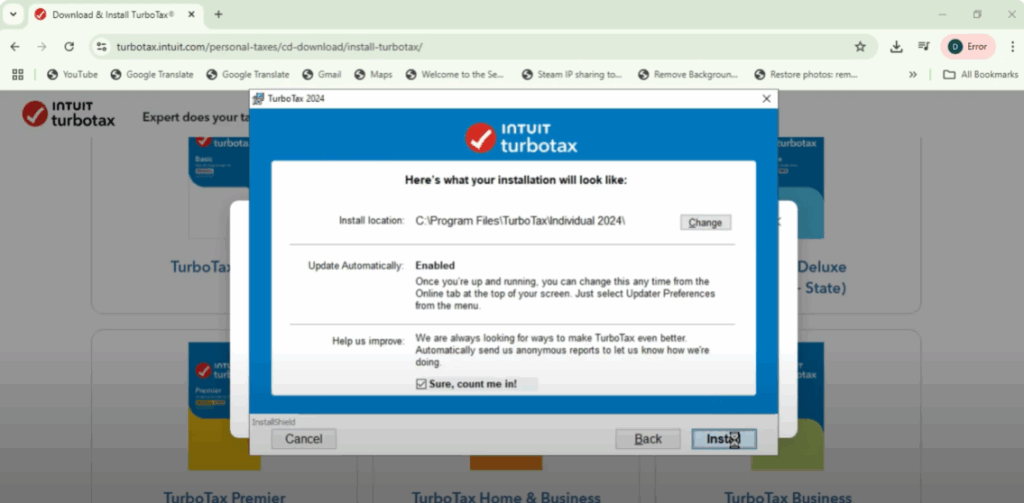Click InstallShield label in installer
The image size is (1024, 503).
(274, 422)
